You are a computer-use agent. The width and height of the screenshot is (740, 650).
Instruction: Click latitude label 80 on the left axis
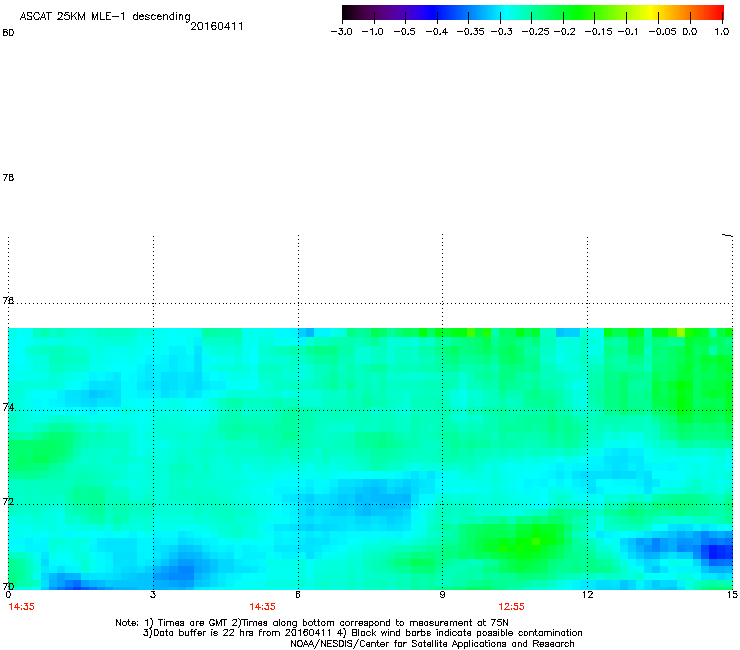point(8,33)
